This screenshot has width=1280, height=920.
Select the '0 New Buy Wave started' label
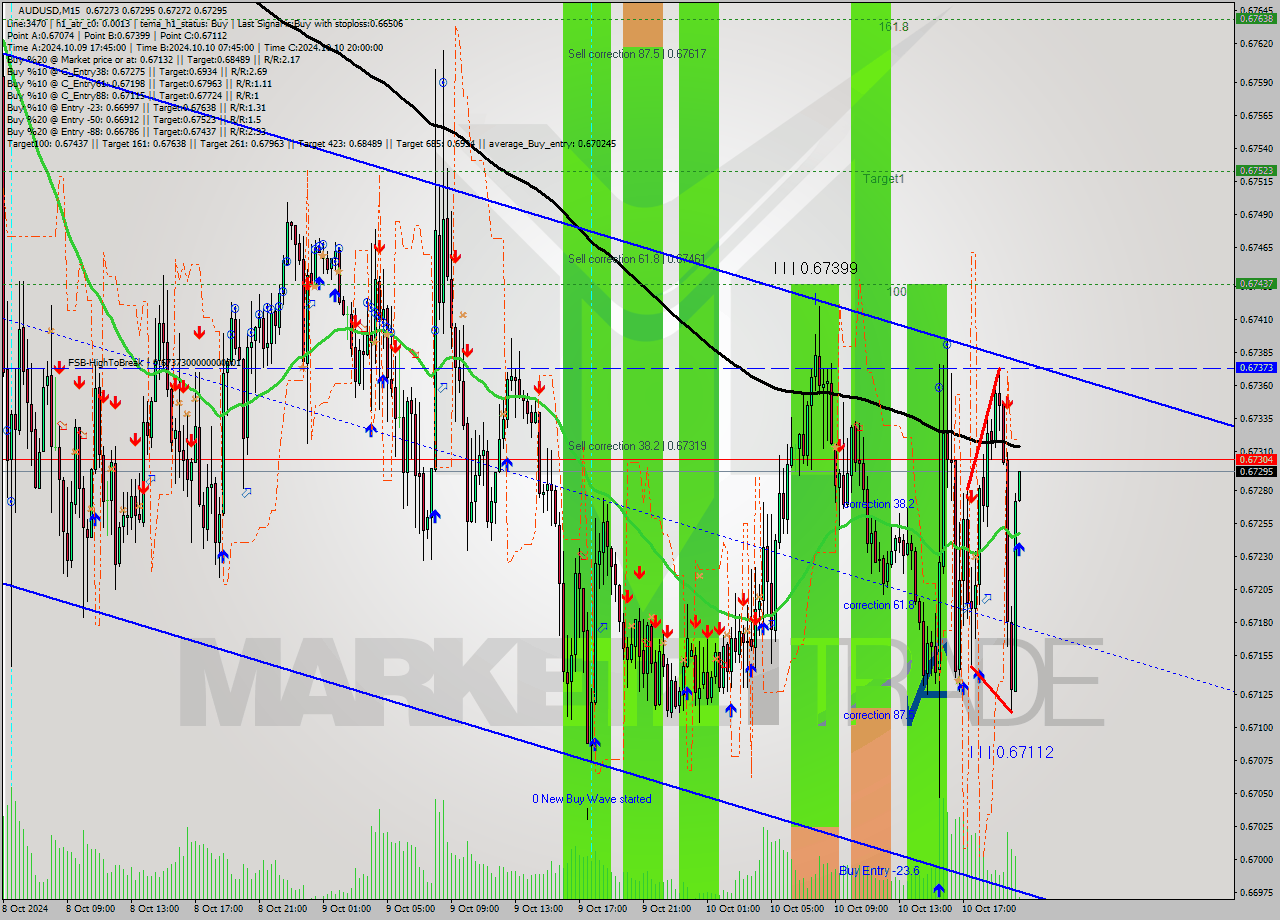pos(591,799)
